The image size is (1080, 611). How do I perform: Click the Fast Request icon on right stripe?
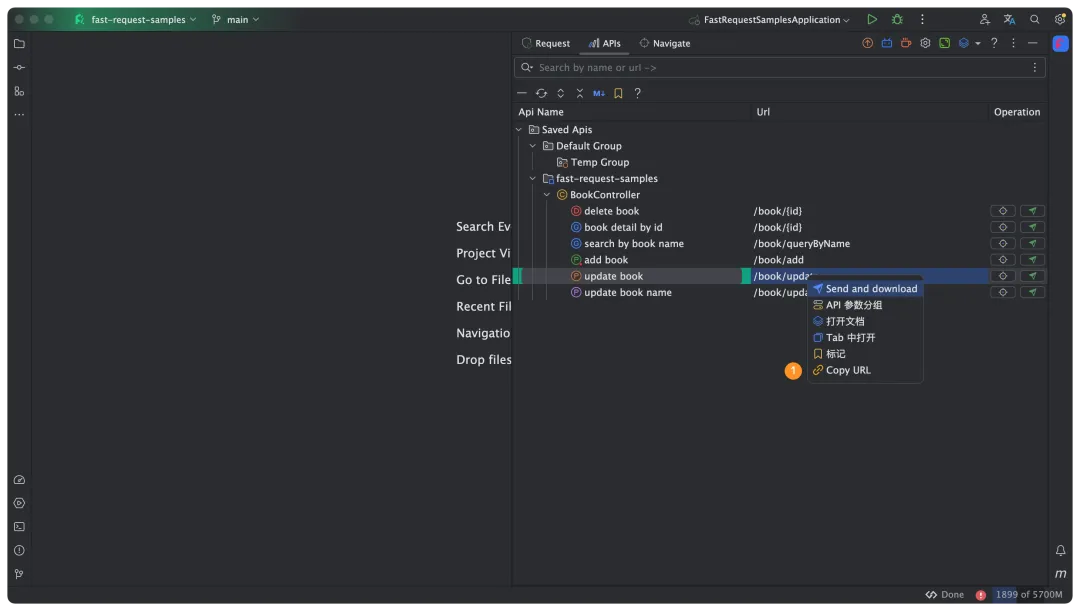coord(1060,43)
